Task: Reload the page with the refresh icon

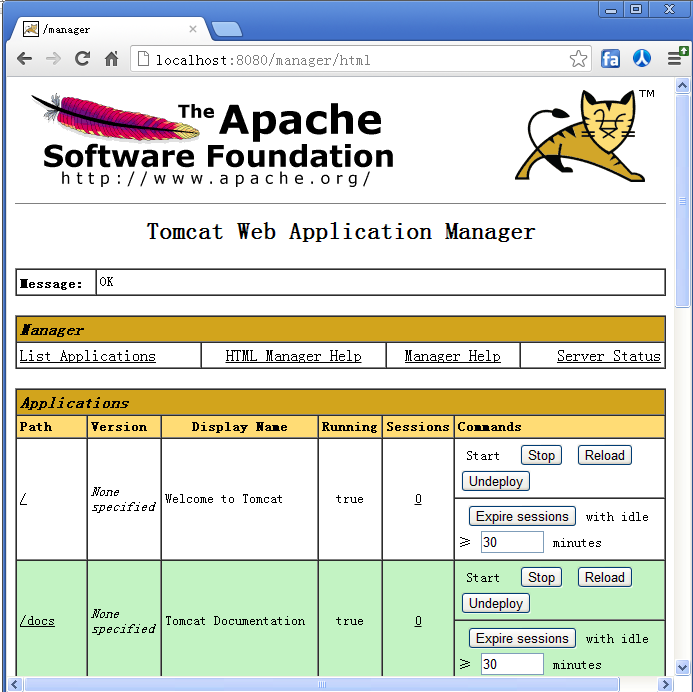Action: tap(82, 58)
